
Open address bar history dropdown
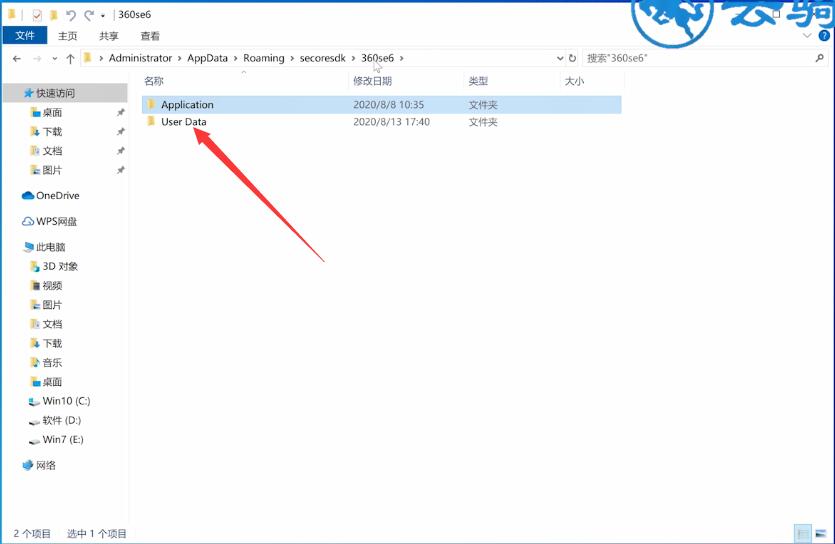560,58
